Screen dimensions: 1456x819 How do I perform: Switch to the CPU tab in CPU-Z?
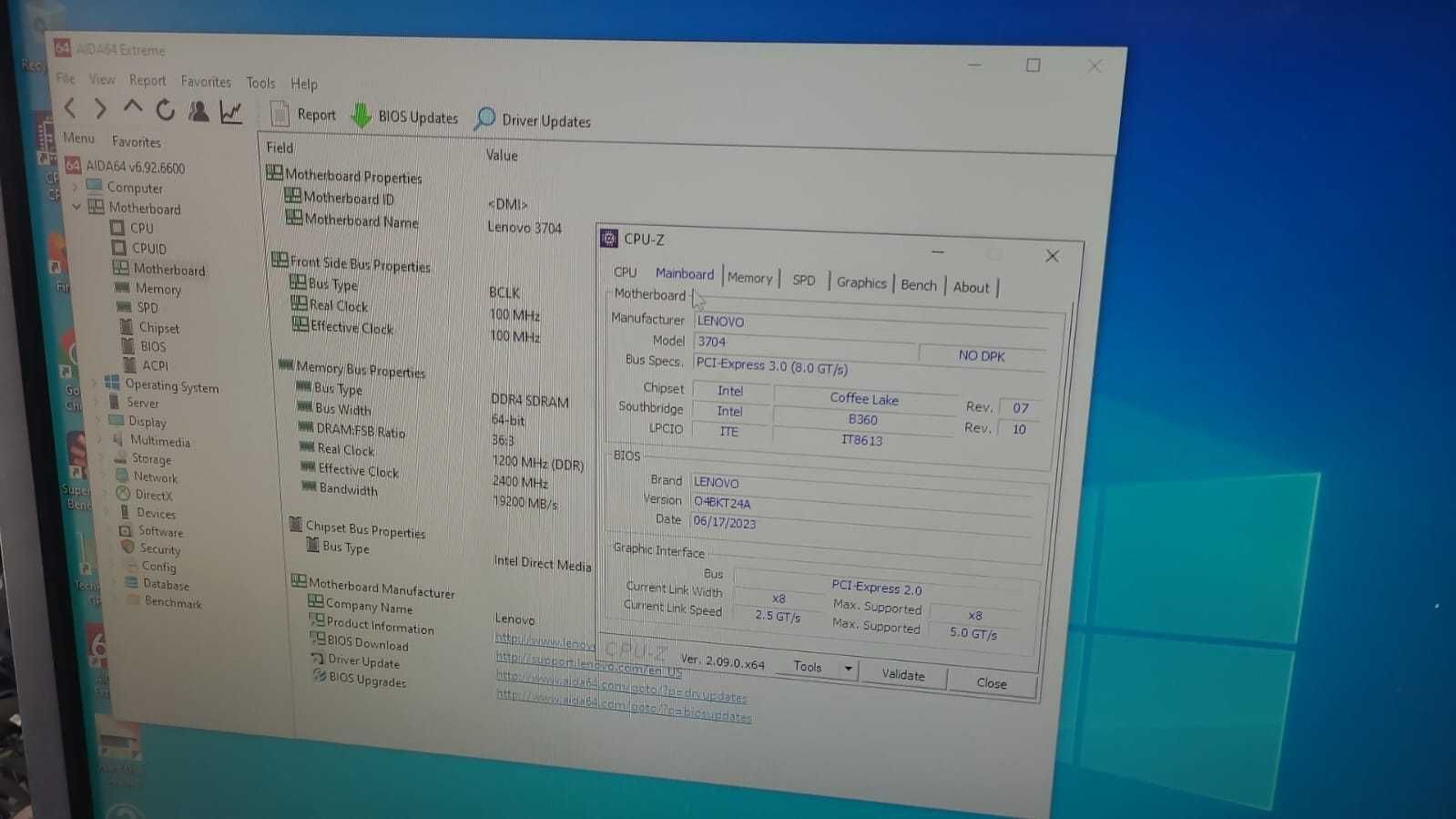pos(626,271)
